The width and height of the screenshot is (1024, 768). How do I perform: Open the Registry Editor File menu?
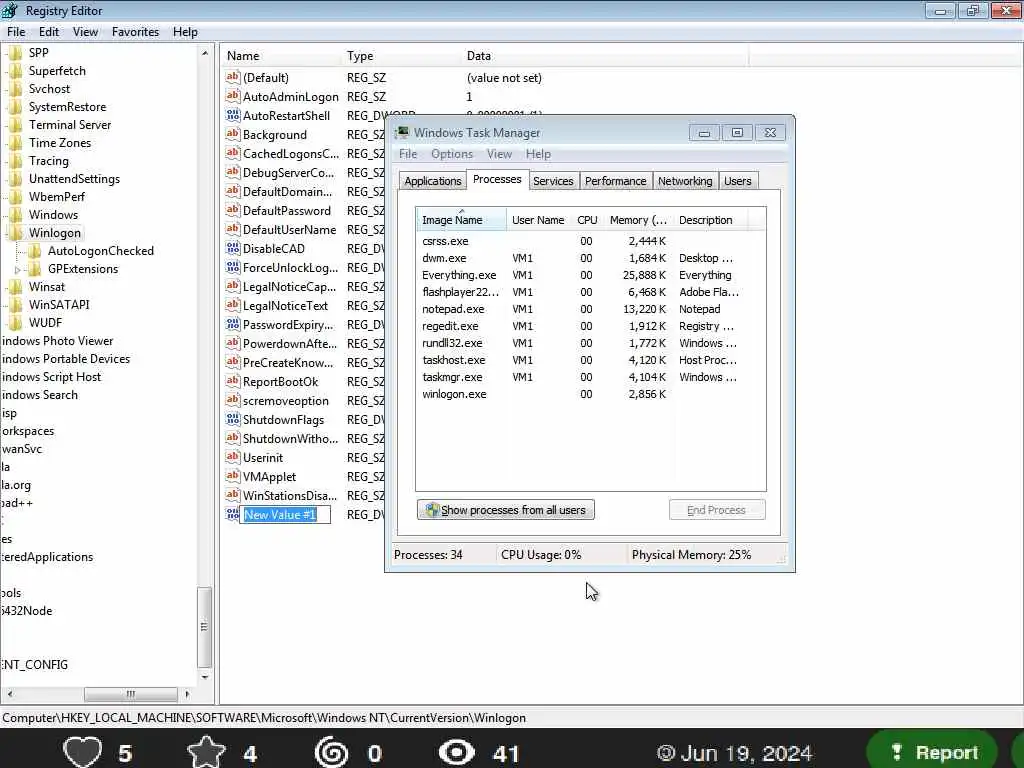(x=16, y=32)
